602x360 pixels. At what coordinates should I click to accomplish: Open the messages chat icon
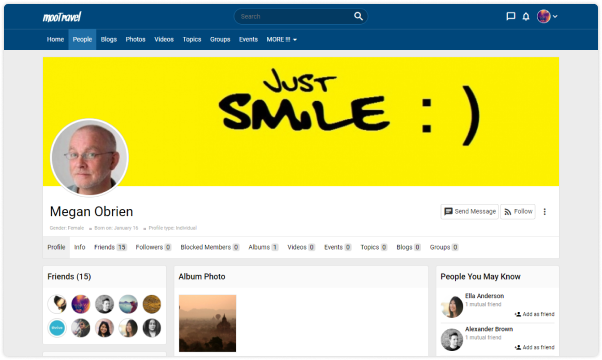[x=511, y=16]
